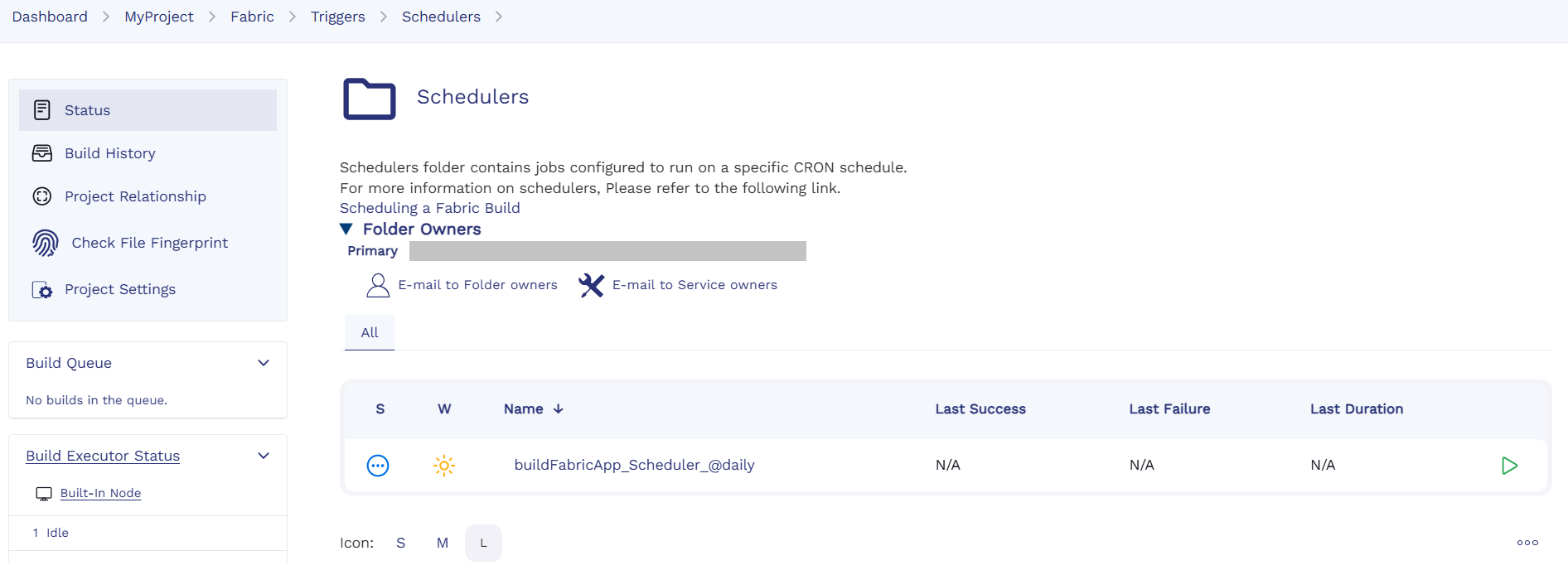Click the sunny weather health icon
The image size is (1568, 575).
point(444,466)
